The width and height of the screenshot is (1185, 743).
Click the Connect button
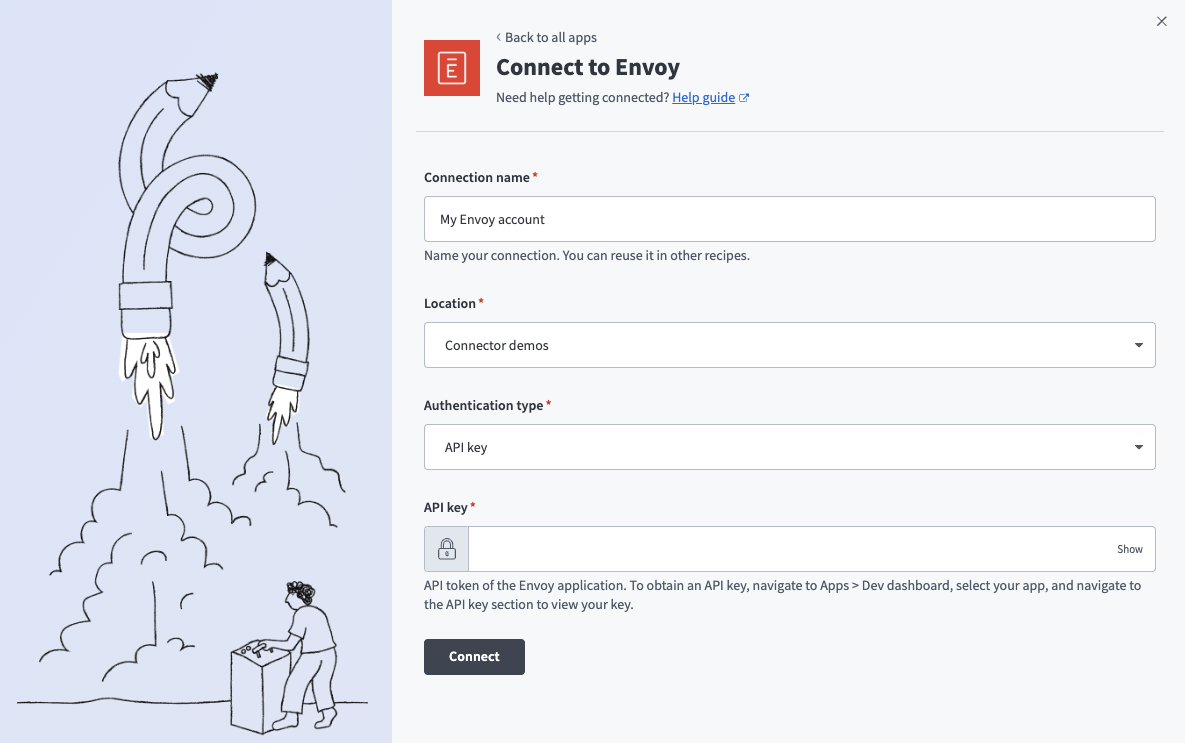point(474,656)
